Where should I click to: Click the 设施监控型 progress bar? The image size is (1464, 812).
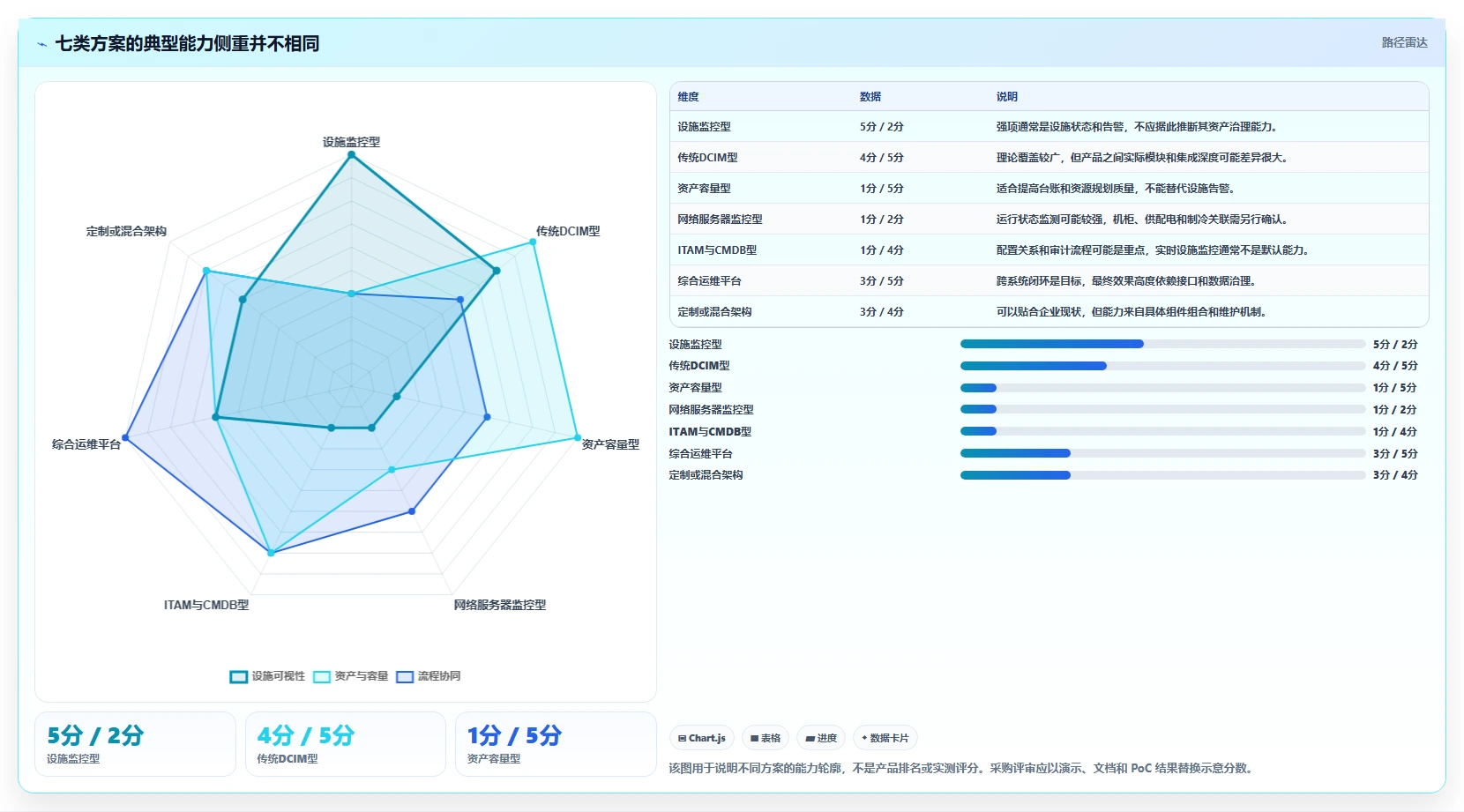tap(1162, 344)
